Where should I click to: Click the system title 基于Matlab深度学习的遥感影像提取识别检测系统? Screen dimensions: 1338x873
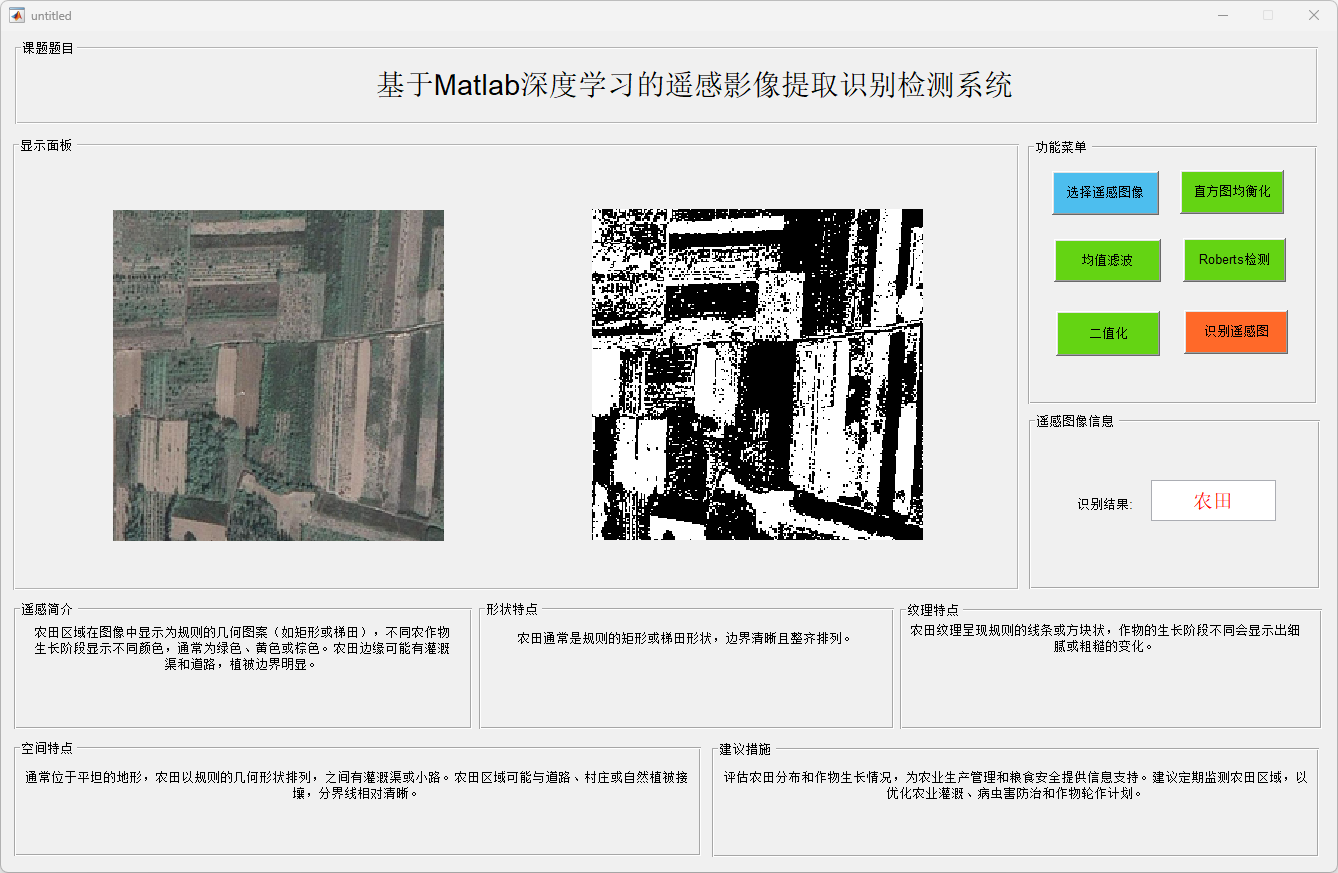(694, 85)
